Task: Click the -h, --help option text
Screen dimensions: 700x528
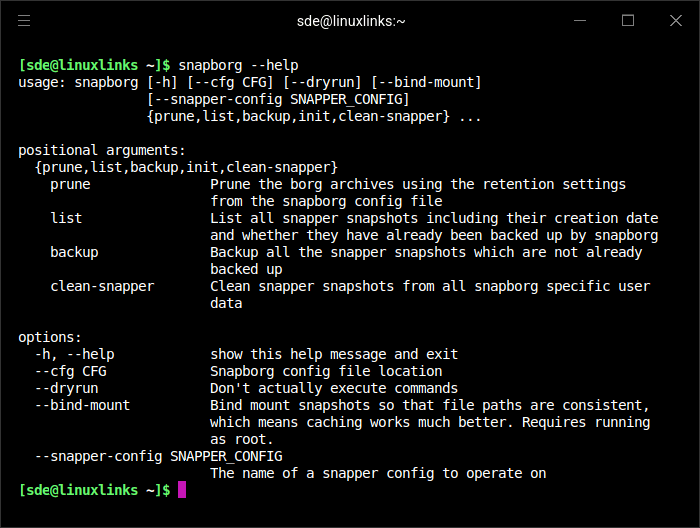Action: pos(75,354)
